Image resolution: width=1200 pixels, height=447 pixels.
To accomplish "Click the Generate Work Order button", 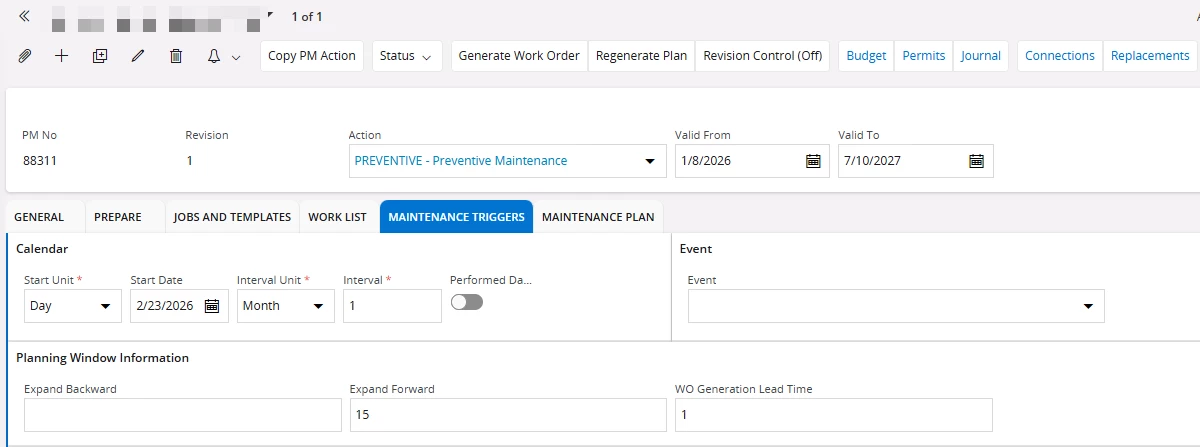I will point(519,56).
